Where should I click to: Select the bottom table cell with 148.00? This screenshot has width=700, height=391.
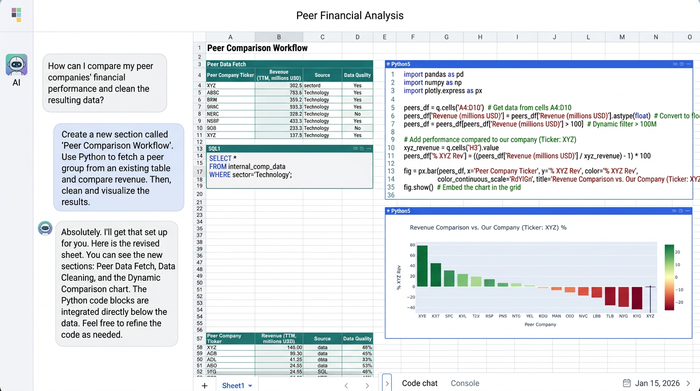click(279, 347)
